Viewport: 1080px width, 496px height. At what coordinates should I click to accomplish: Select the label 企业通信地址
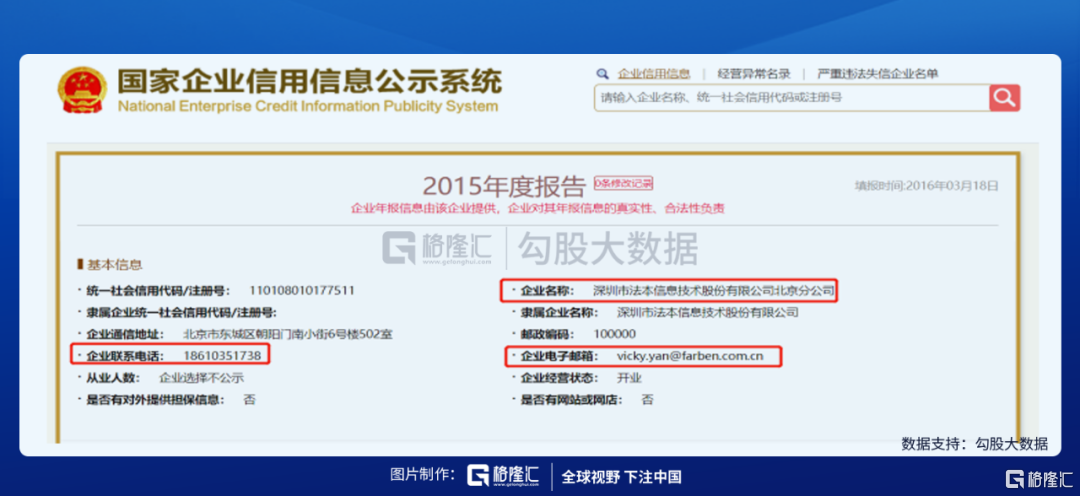(x=125, y=334)
